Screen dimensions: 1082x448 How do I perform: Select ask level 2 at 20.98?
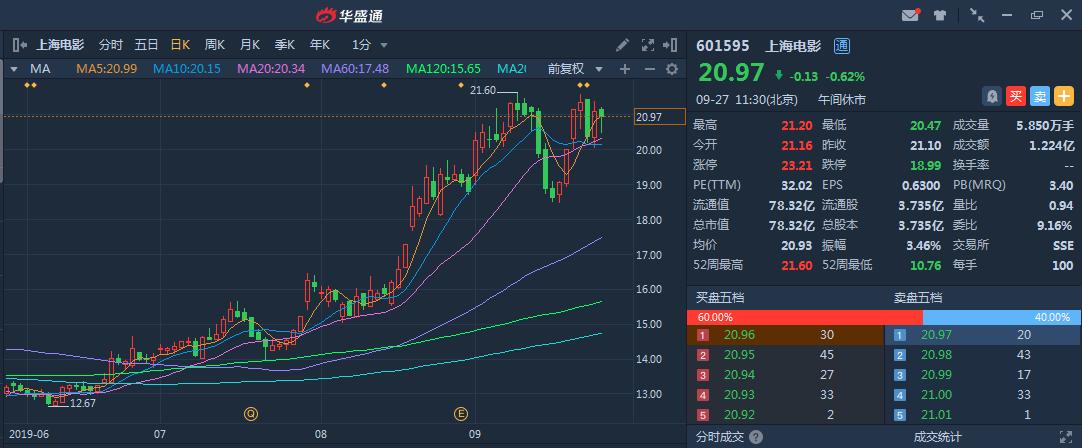(983, 356)
